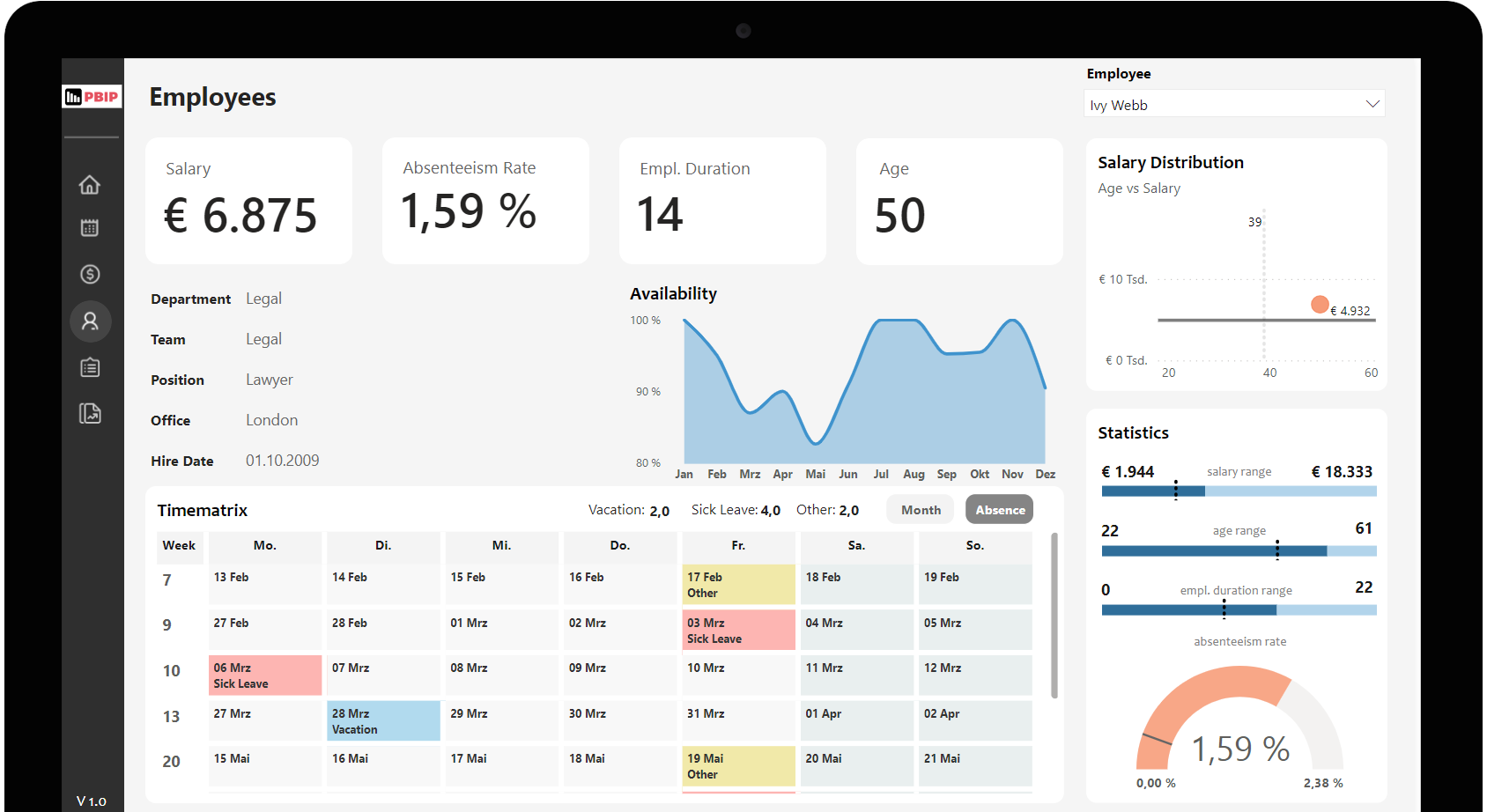Select the Absence tab above the Timematrix

click(998, 509)
